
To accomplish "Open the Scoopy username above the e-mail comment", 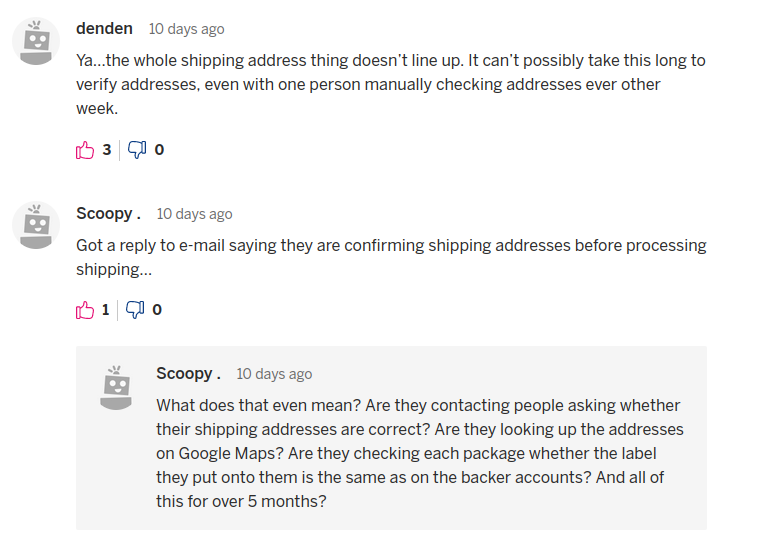I will 108,213.
